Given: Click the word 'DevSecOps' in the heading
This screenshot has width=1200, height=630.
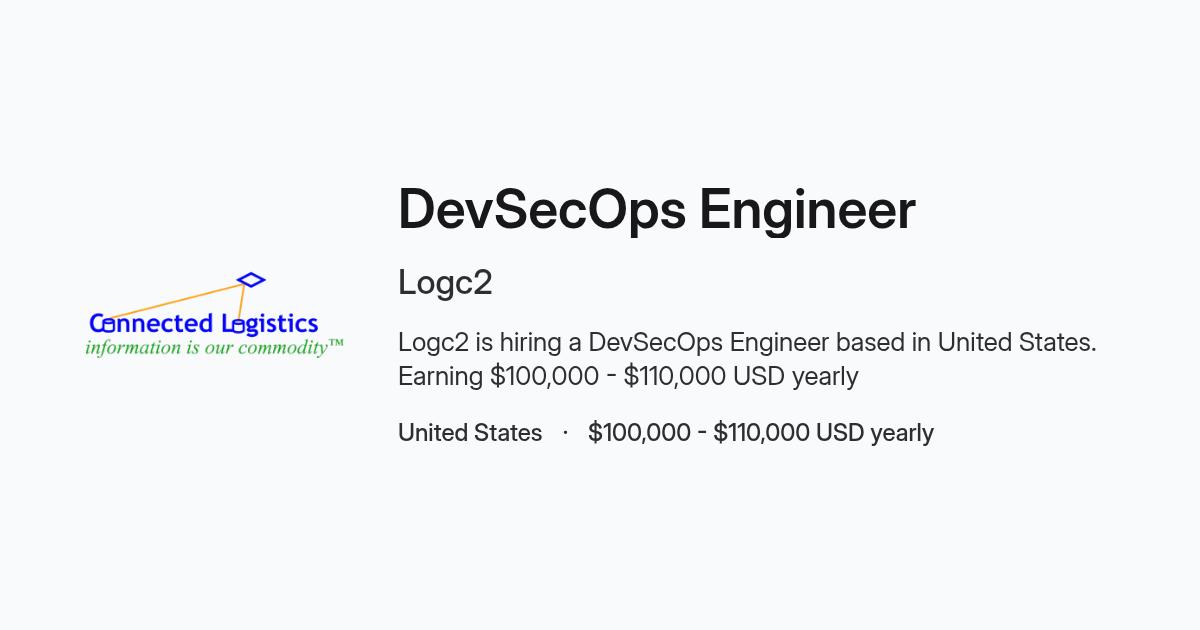Looking at the screenshot, I should tap(542, 210).
